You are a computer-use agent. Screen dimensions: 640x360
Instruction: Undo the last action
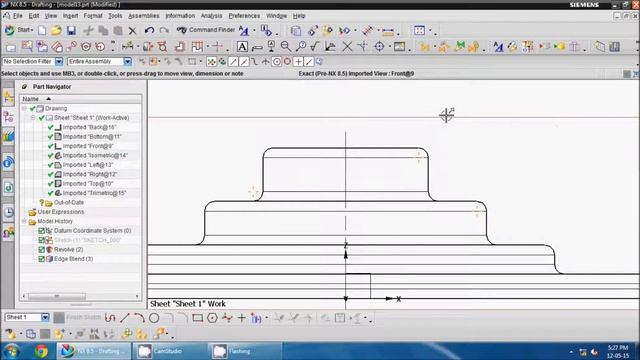coord(149,30)
